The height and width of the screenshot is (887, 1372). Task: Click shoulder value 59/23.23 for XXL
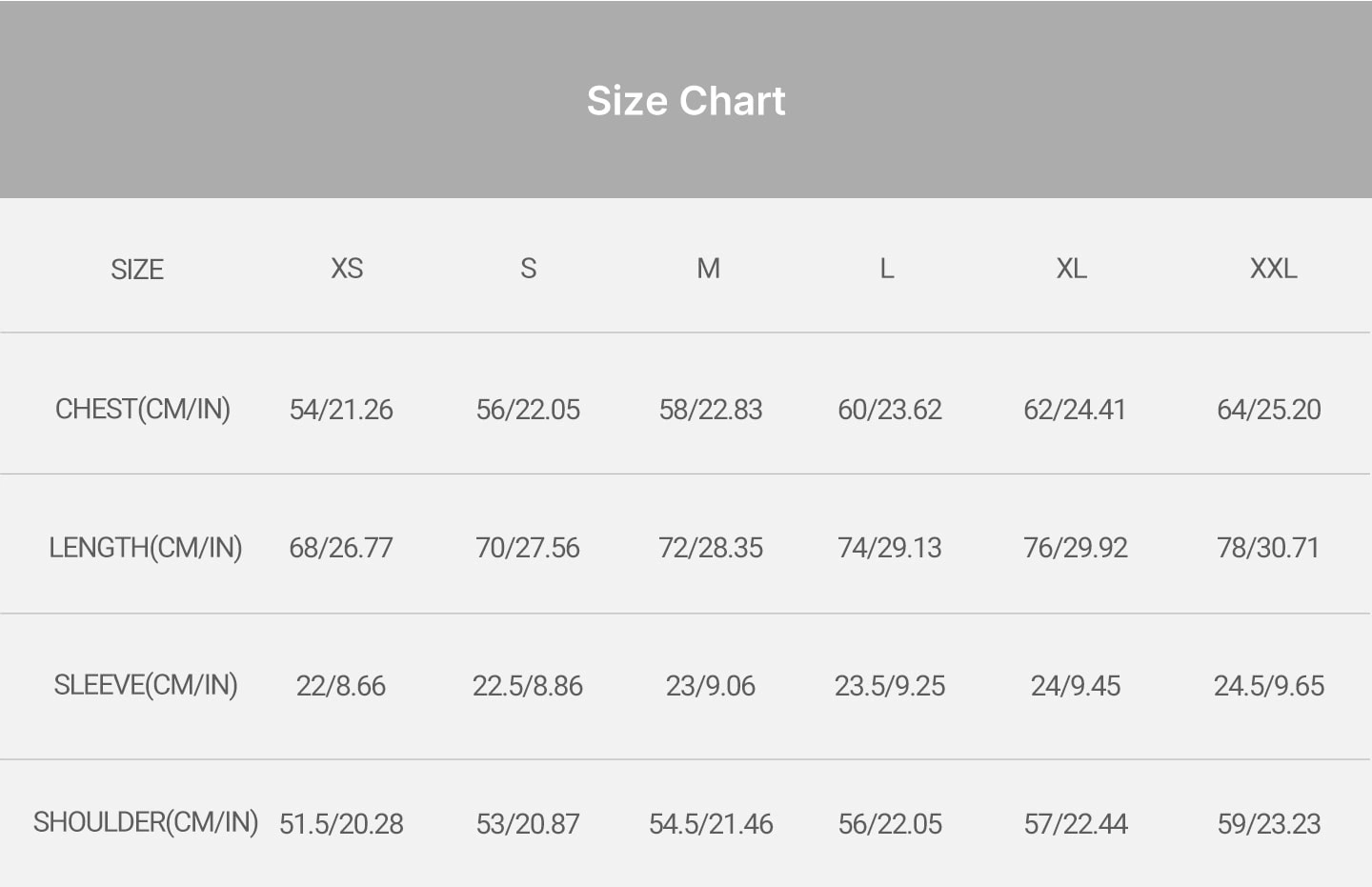[1269, 824]
